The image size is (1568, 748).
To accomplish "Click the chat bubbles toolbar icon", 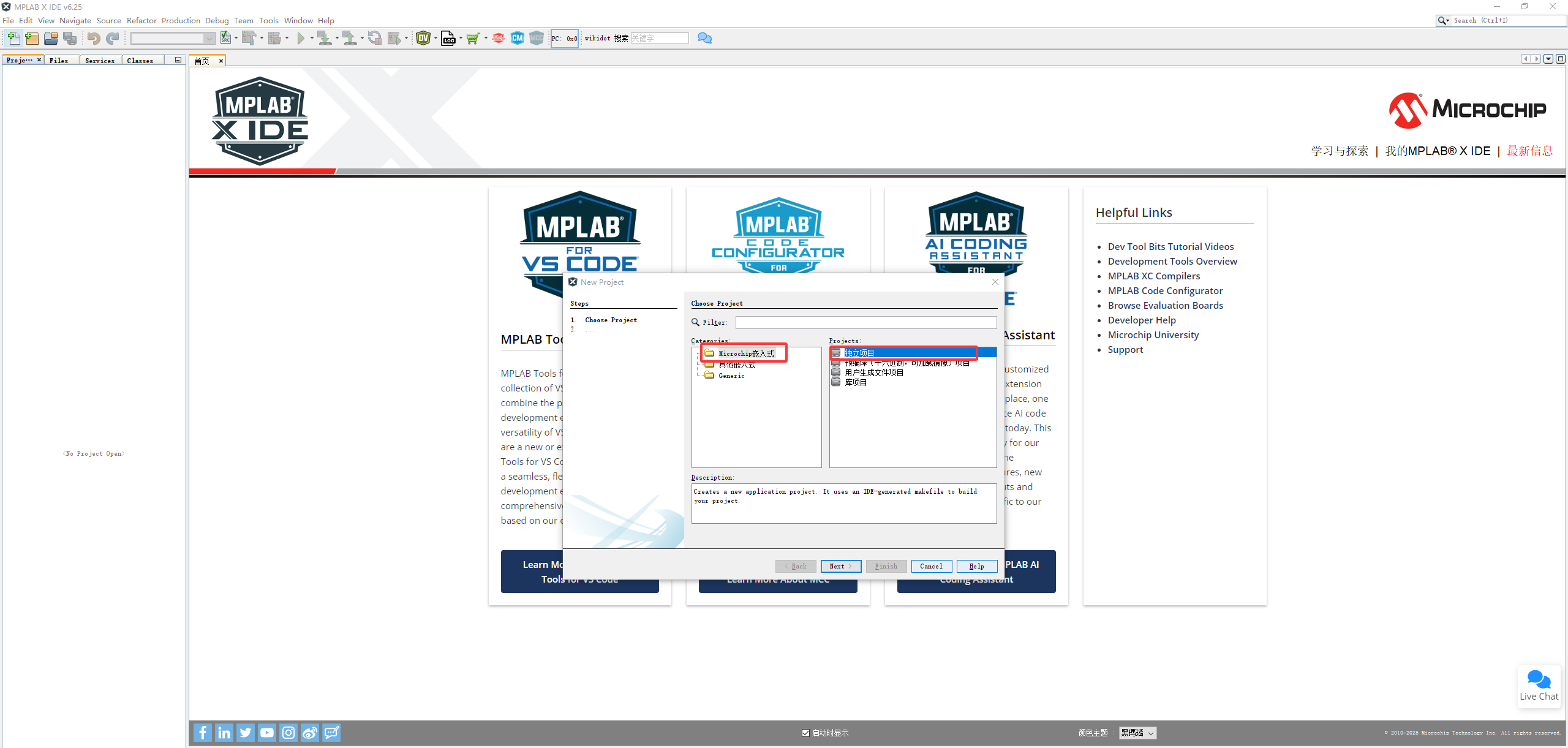I will pyautogui.click(x=704, y=39).
